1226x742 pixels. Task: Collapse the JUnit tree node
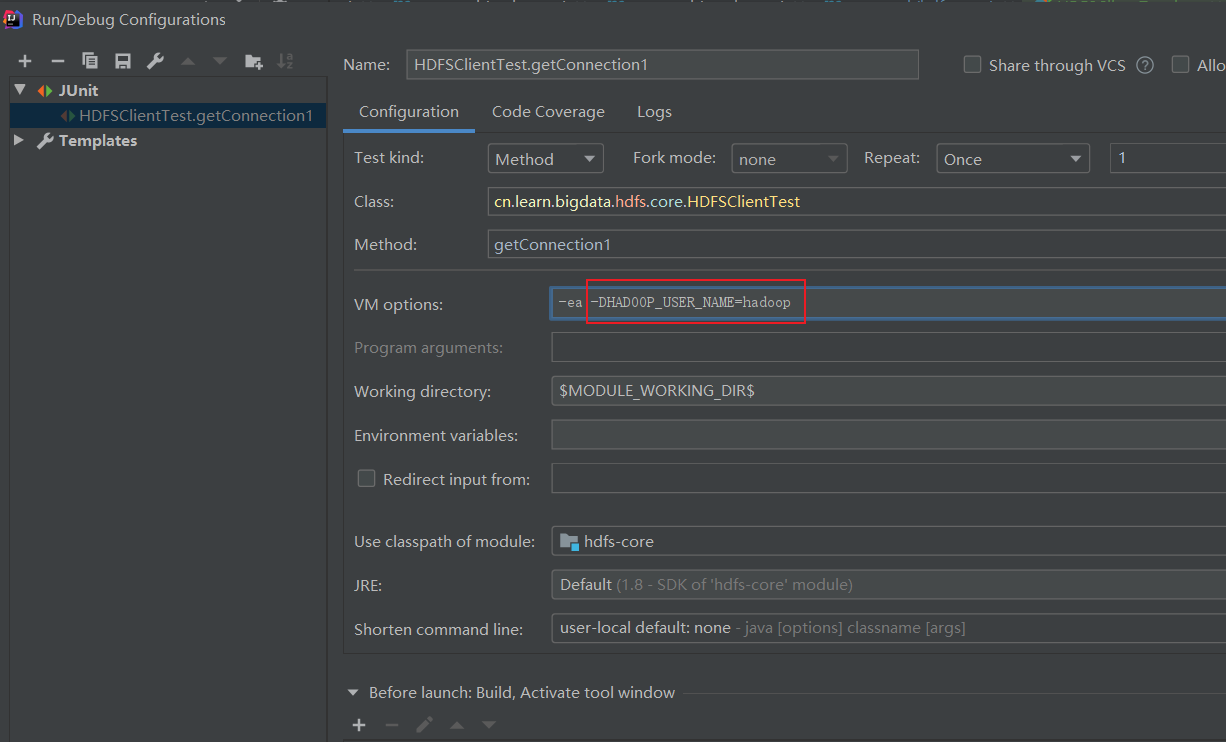pos(19,91)
